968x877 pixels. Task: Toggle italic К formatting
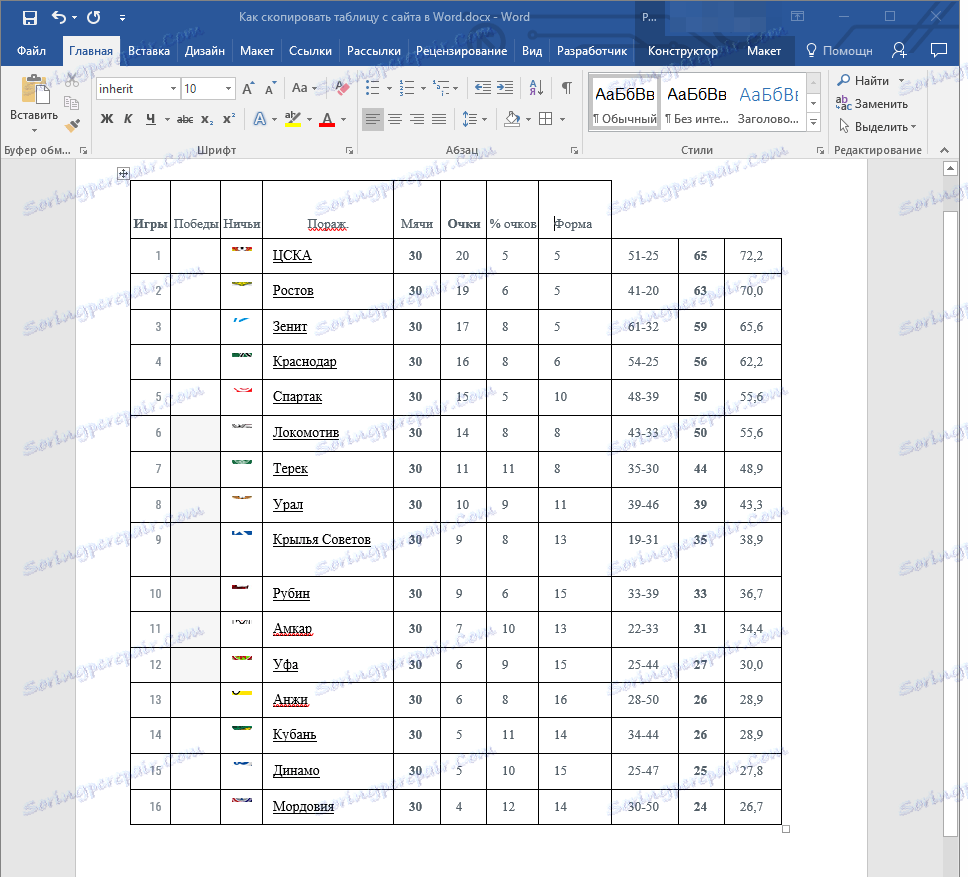128,119
